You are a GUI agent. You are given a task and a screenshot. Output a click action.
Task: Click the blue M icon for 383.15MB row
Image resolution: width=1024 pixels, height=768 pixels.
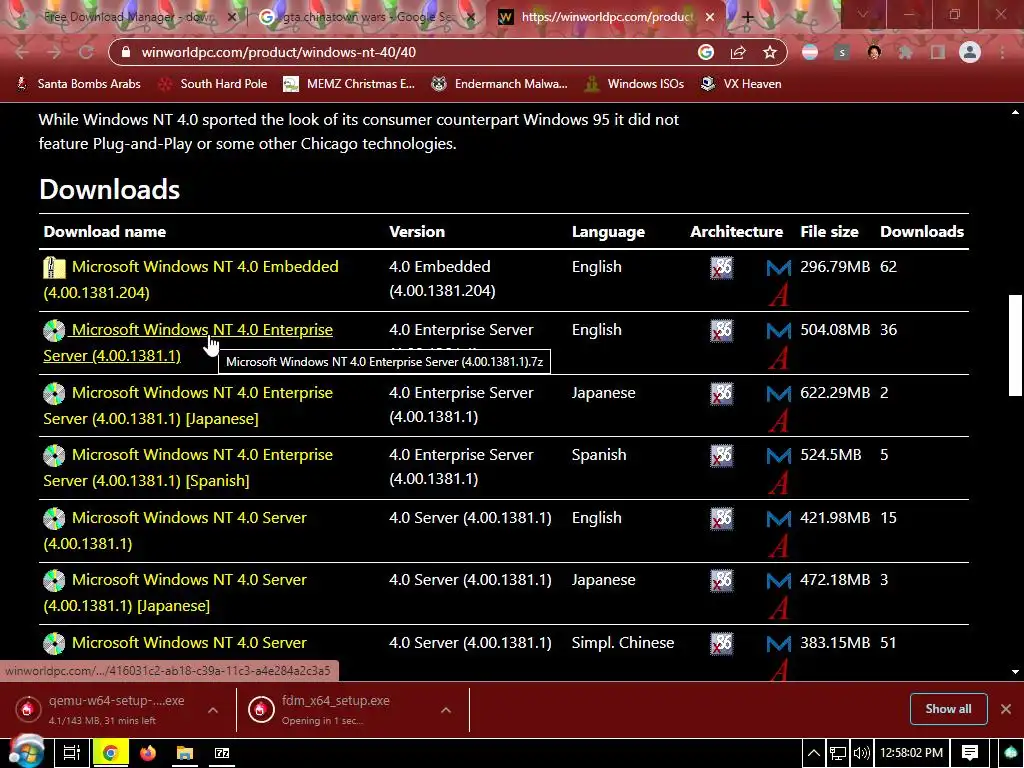coord(778,644)
